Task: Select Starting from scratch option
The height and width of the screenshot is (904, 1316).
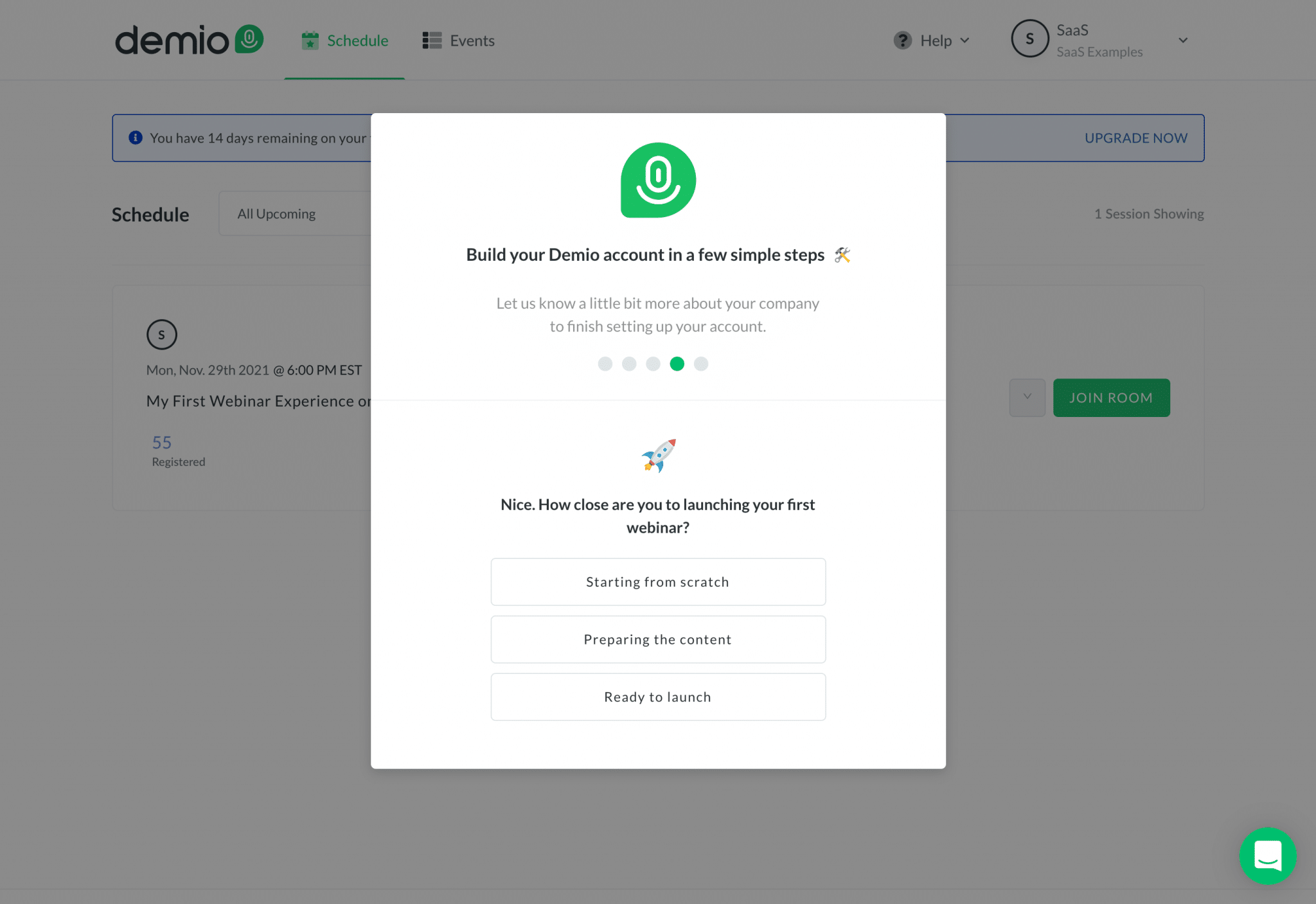Action: pyautogui.click(x=658, y=582)
